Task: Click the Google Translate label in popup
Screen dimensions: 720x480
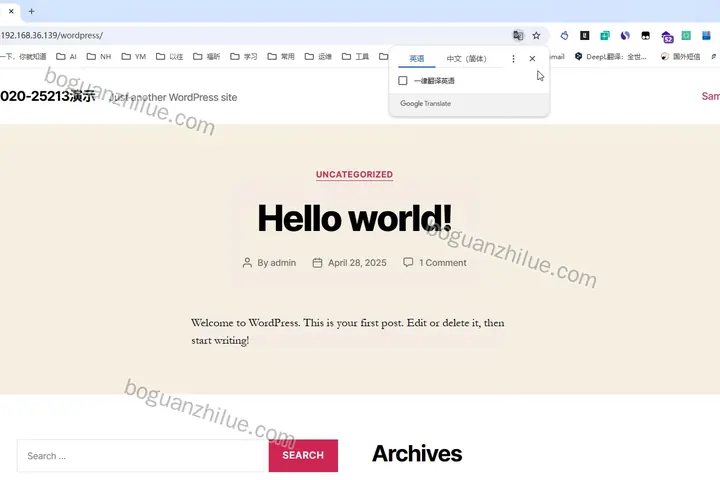Action: click(x=425, y=104)
